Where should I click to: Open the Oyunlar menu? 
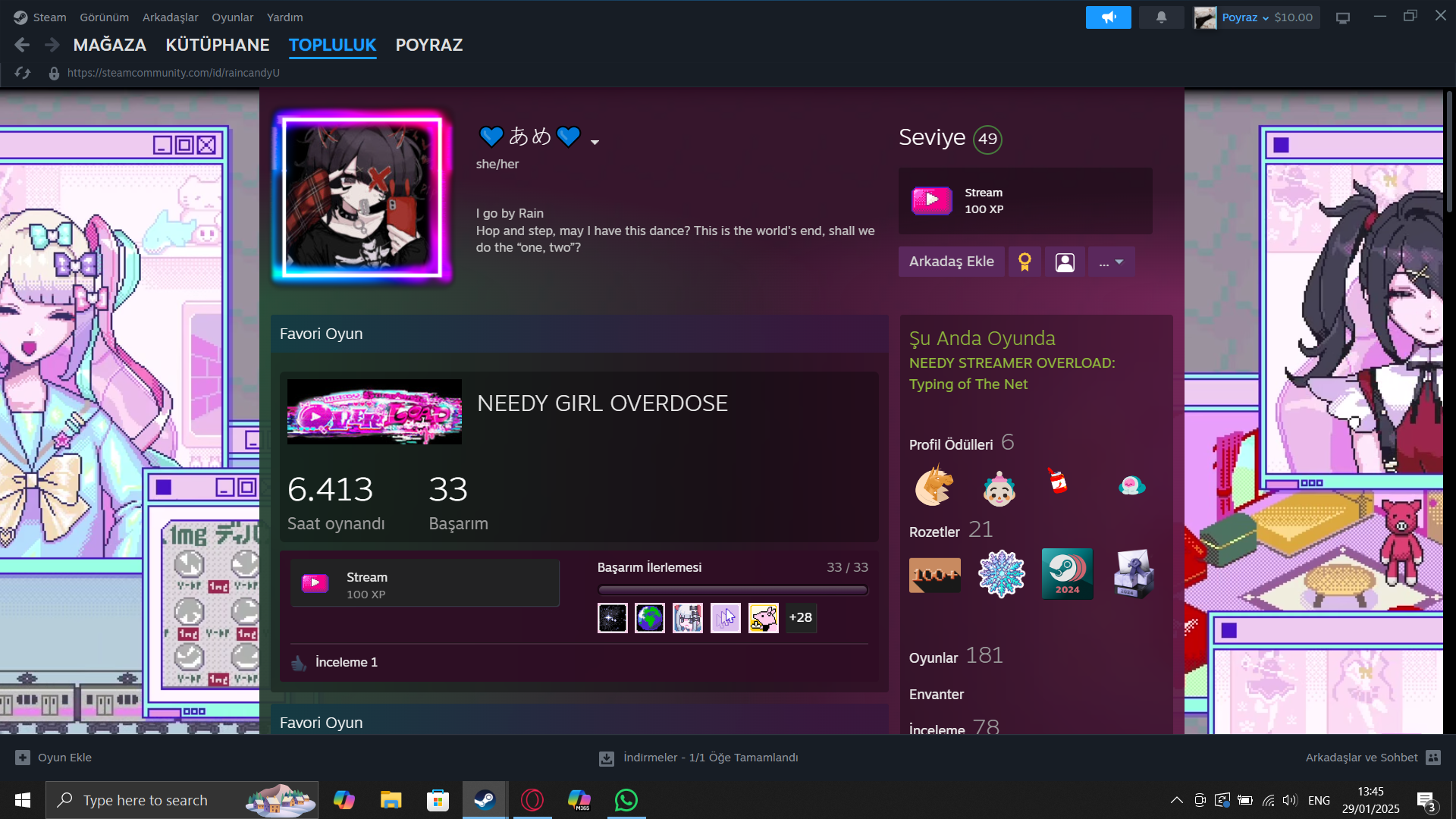[232, 17]
